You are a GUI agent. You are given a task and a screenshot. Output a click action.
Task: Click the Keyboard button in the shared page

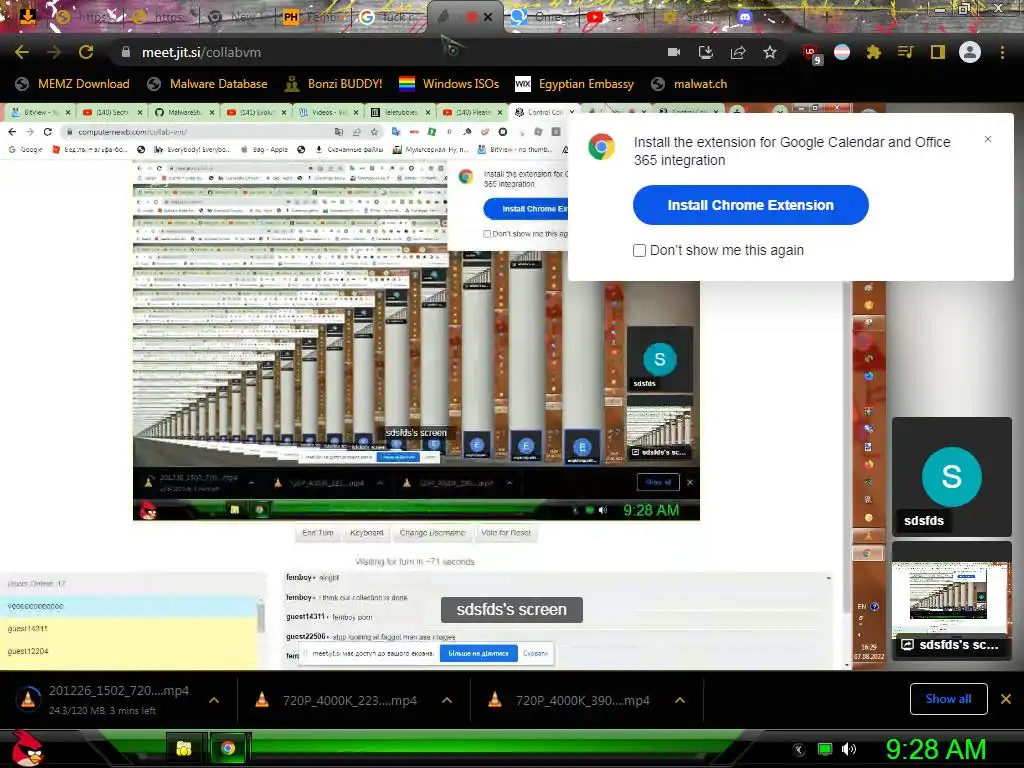click(x=366, y=533)
